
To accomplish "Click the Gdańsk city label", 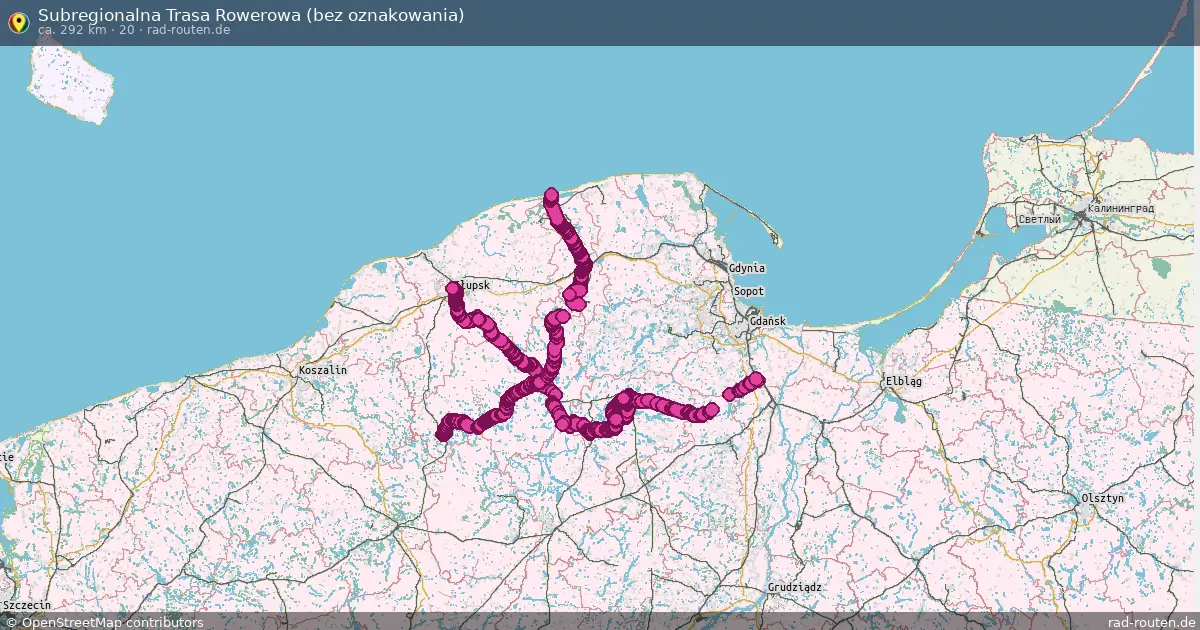I will point(767,321).
